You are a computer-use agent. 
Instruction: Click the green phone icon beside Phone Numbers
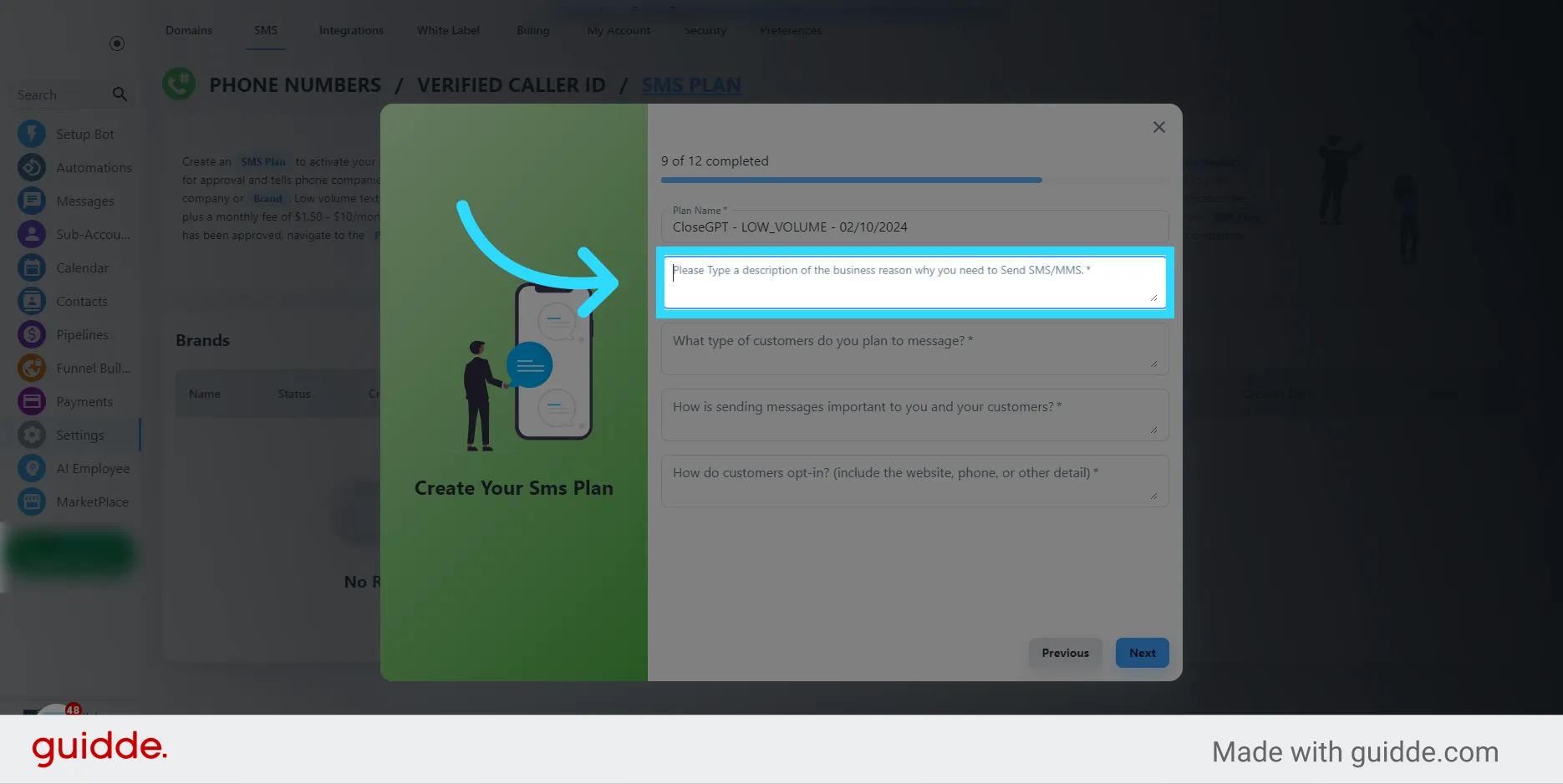click(179, 84)
